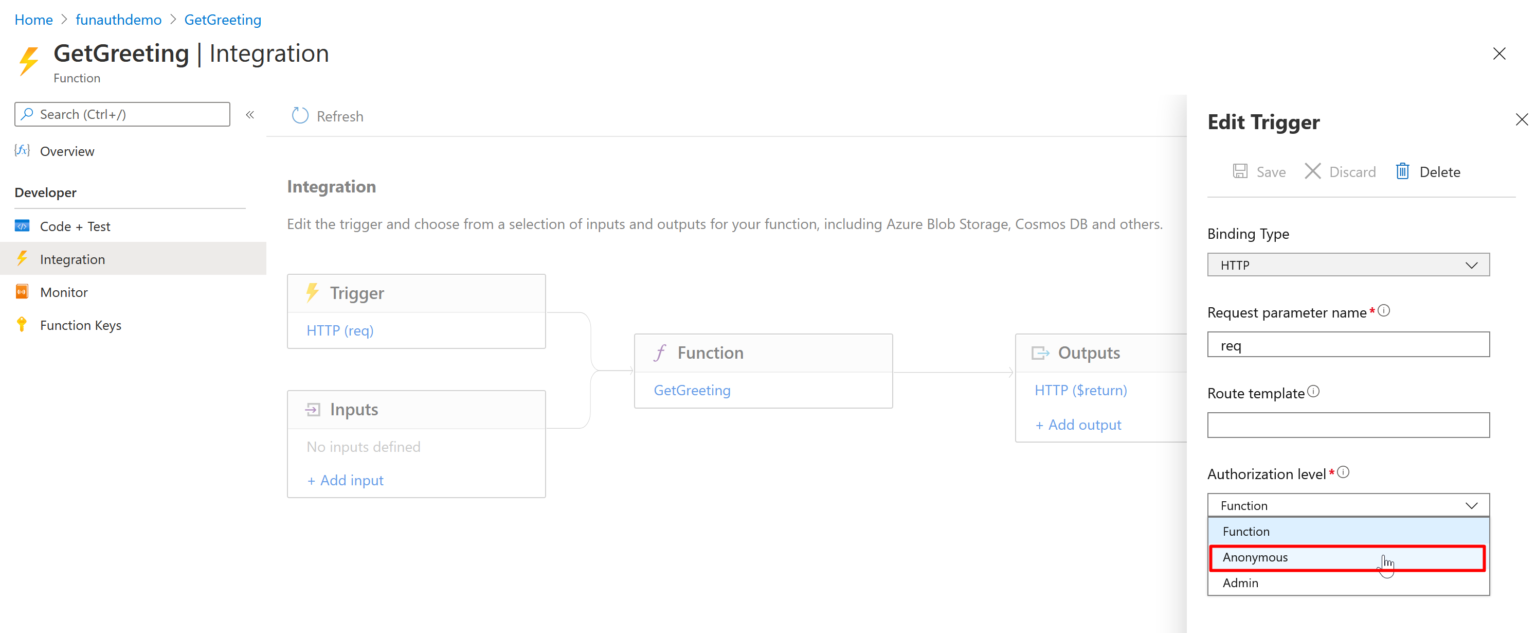The width and height of the screenshot is (1536, 633).
Task: Click the Discard icon in Edit Trigger
Action: (1313, 171)
